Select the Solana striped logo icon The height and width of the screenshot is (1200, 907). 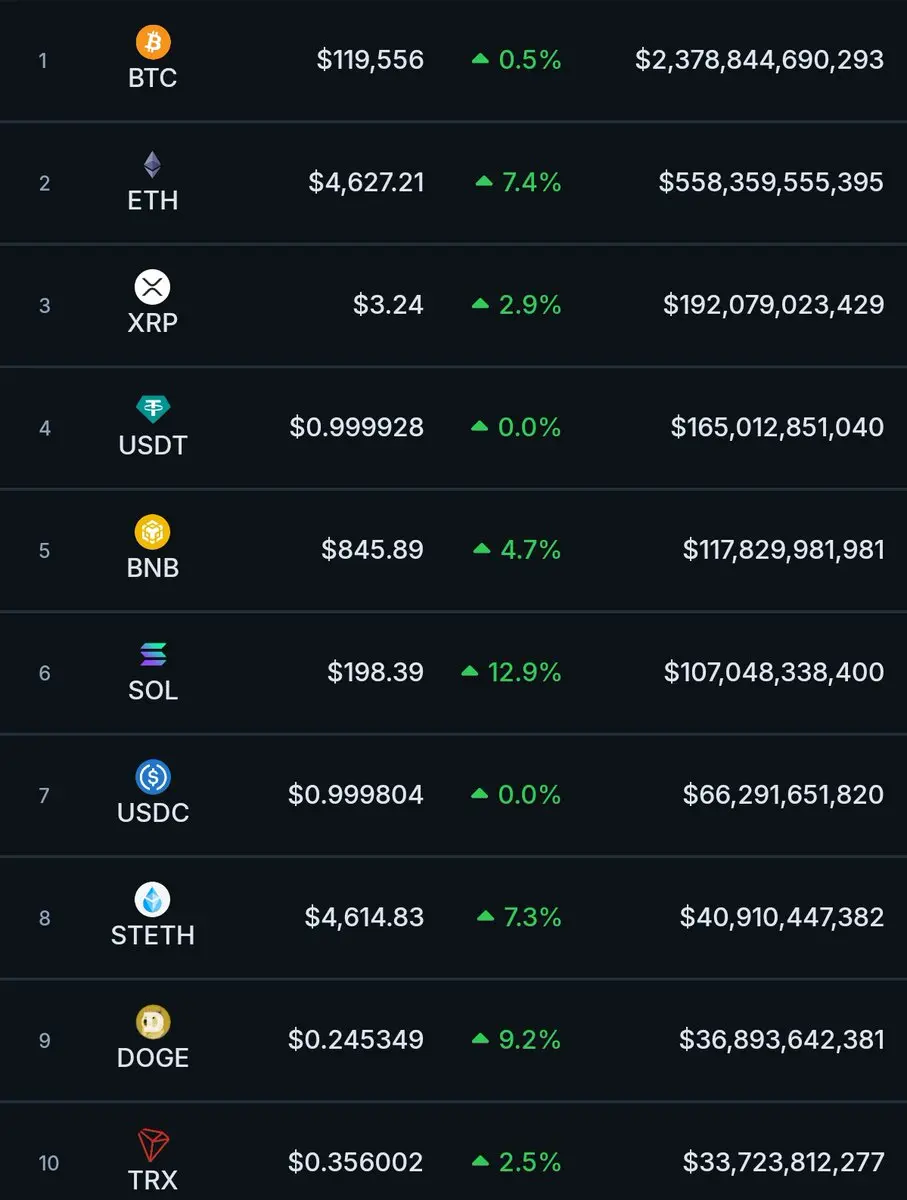[153, 655]
